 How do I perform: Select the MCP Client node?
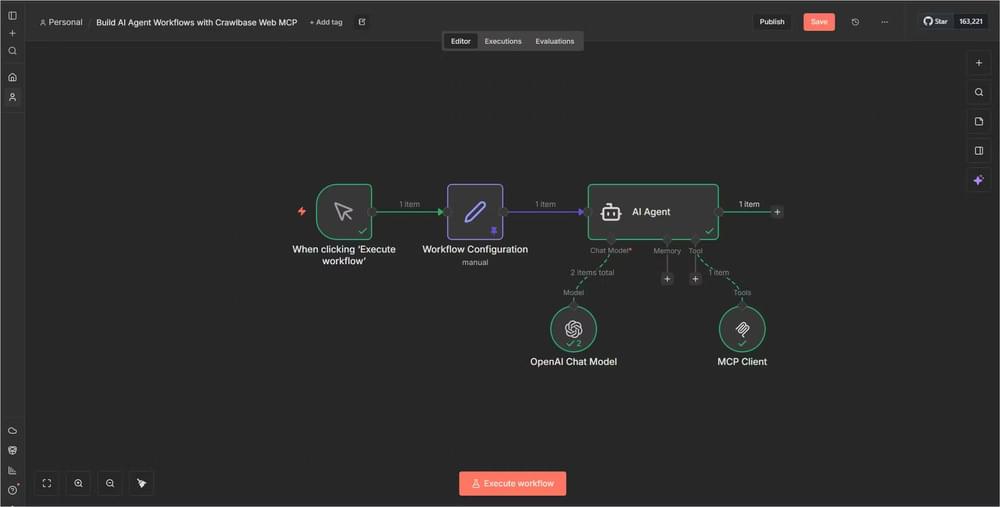[742, 329]
